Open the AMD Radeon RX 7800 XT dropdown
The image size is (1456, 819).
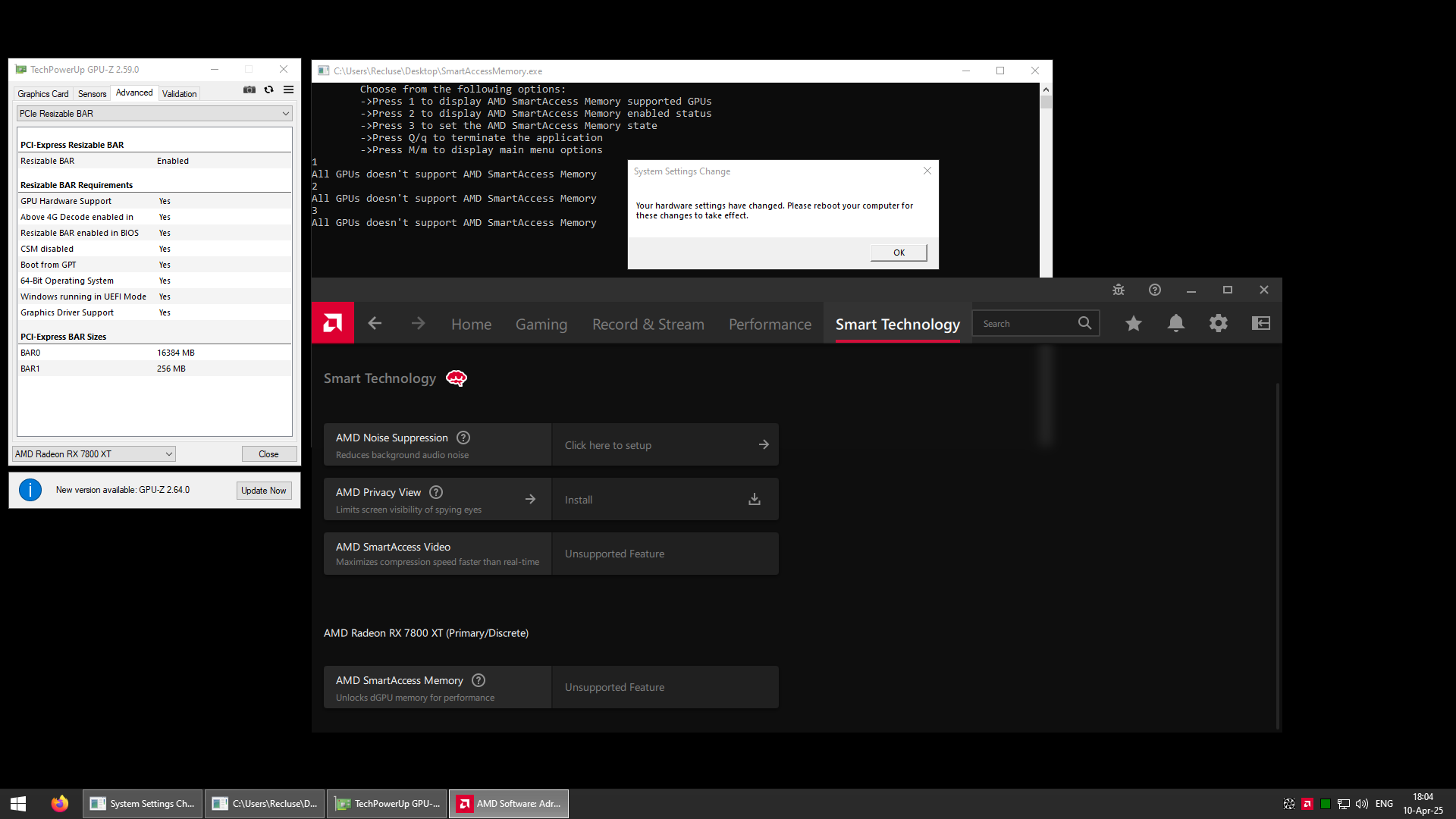pos(168,454)
